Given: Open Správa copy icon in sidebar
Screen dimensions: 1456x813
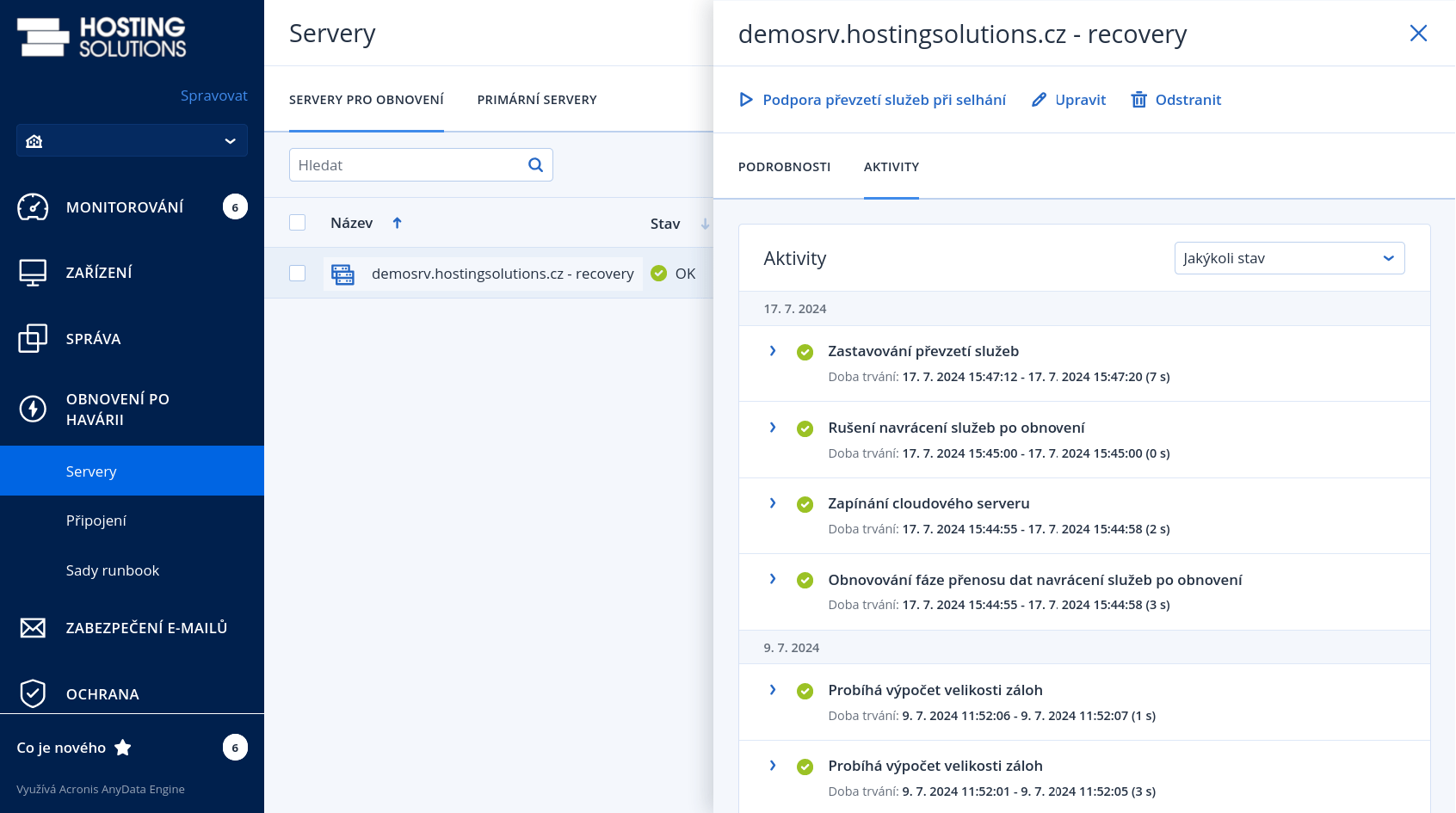Looking at the screenshot, I should coord(33,338).
